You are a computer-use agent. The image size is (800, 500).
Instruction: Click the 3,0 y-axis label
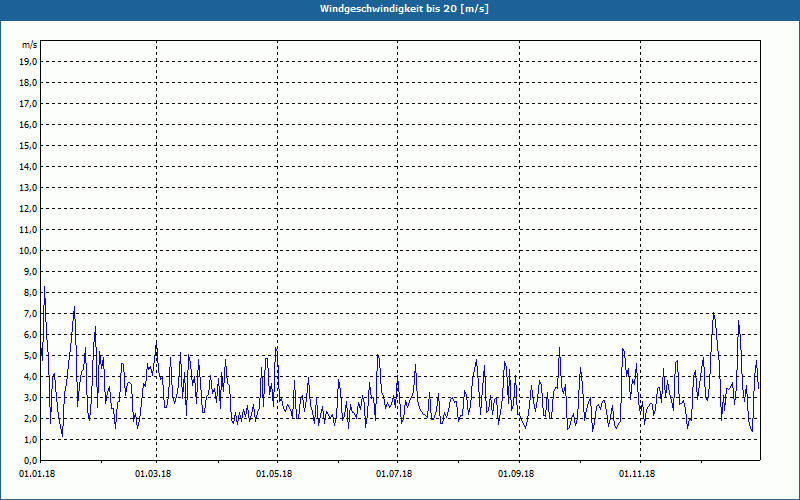[30, 397]
